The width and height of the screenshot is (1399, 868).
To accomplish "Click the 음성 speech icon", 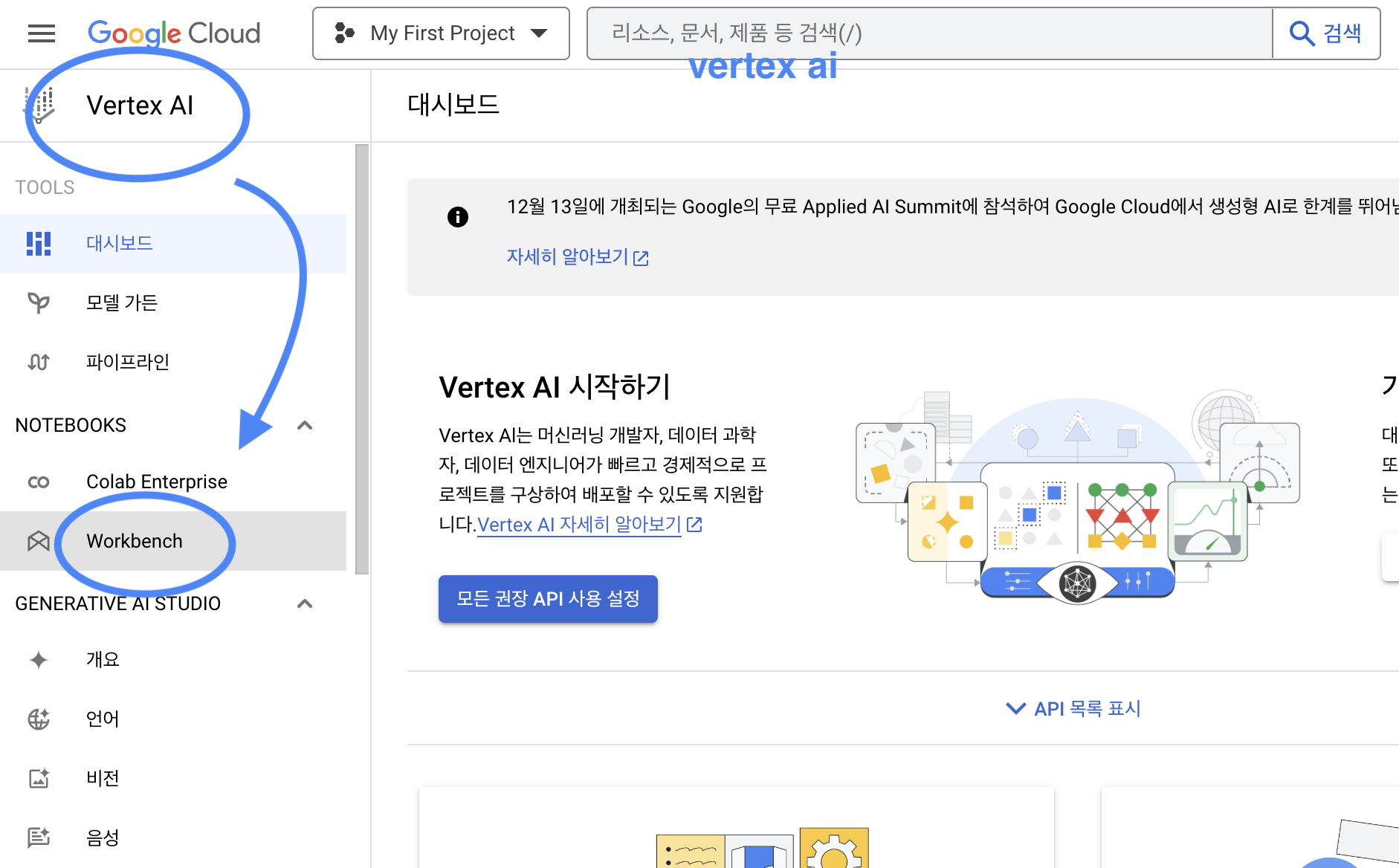I will [39, 838].
